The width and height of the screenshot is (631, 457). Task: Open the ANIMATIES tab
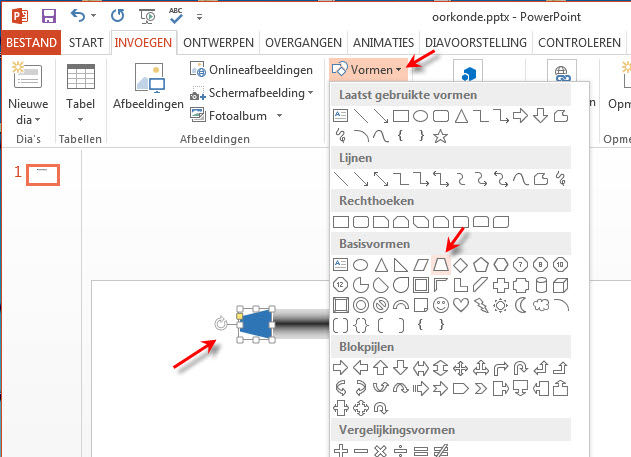click(384, 42)
